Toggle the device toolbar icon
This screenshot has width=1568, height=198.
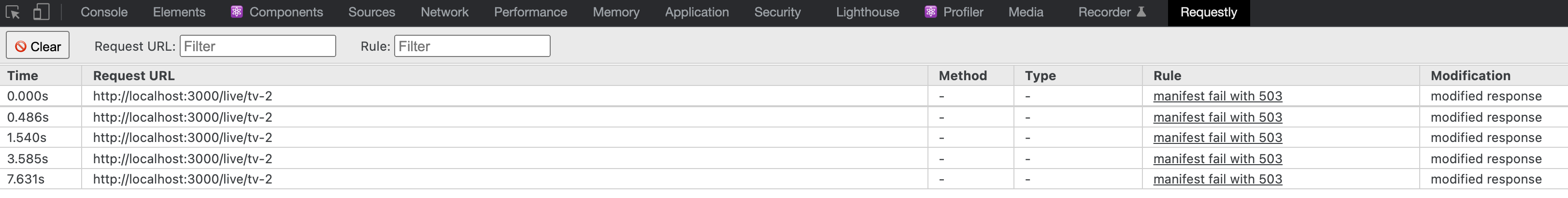click(41, 12)
